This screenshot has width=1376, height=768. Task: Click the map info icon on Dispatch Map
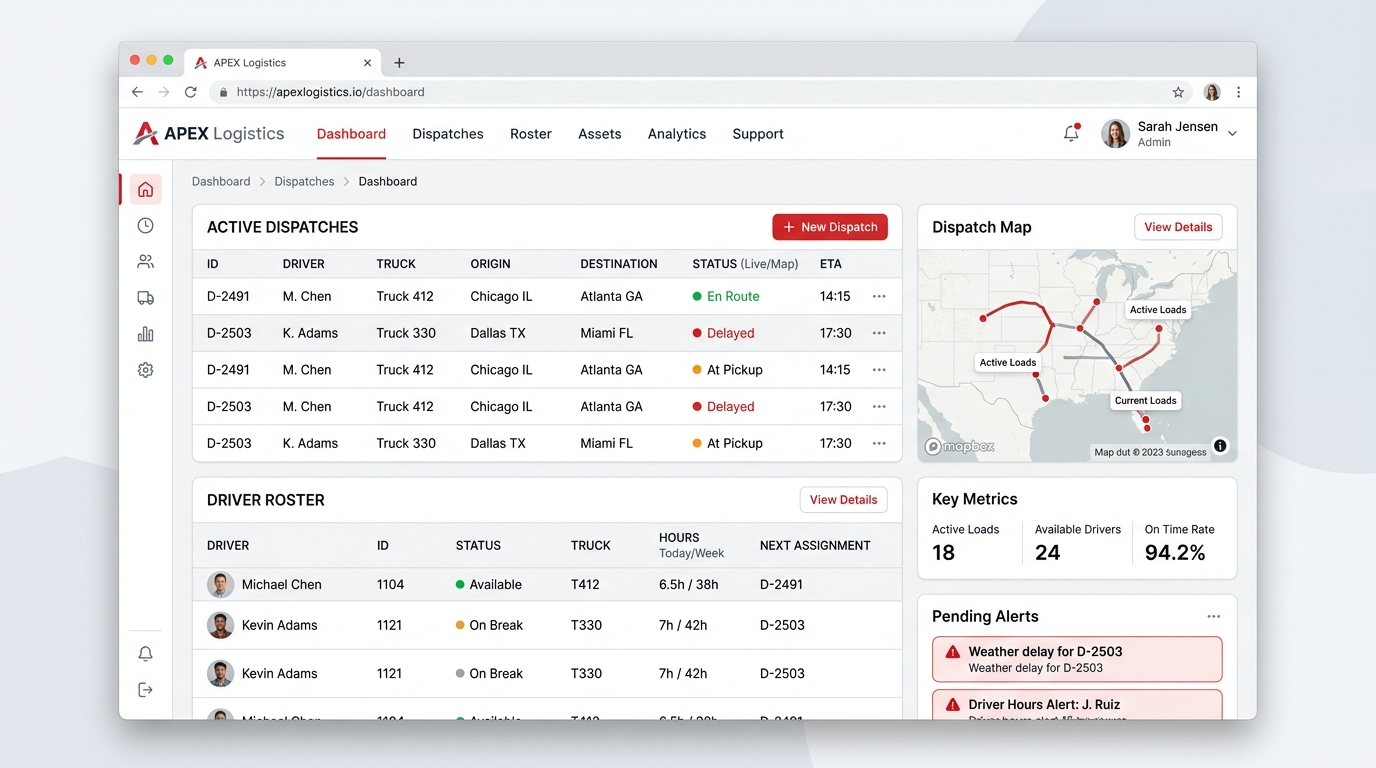(x=1220, y=446)
